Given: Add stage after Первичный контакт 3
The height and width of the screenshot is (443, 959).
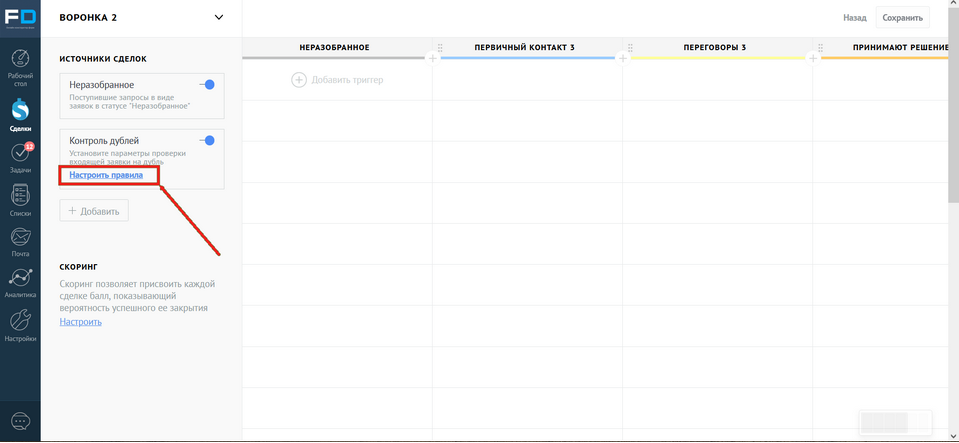Looking at the screenshot, I should 623,58.
